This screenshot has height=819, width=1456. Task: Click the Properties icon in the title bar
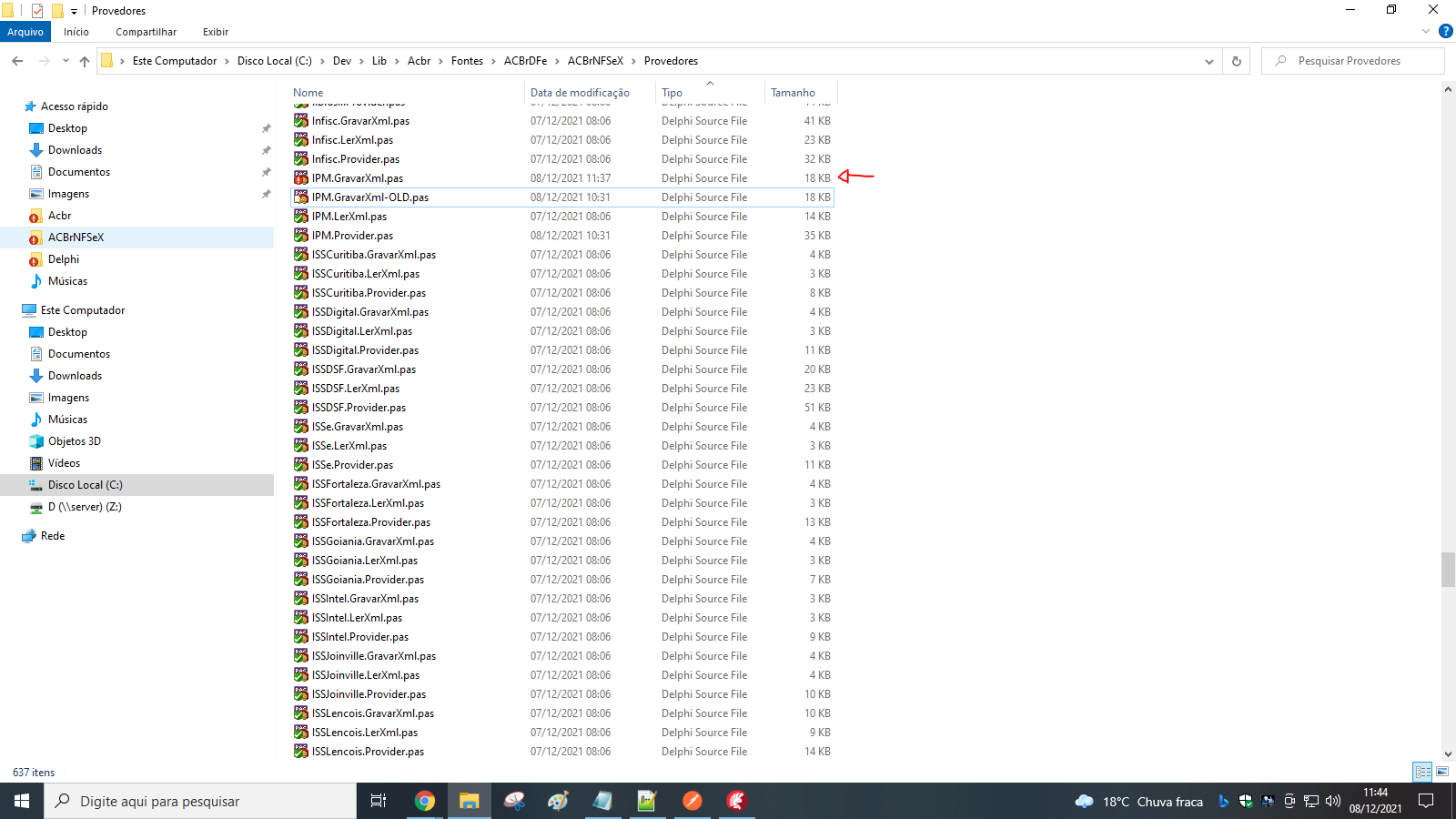pos(37,11)
